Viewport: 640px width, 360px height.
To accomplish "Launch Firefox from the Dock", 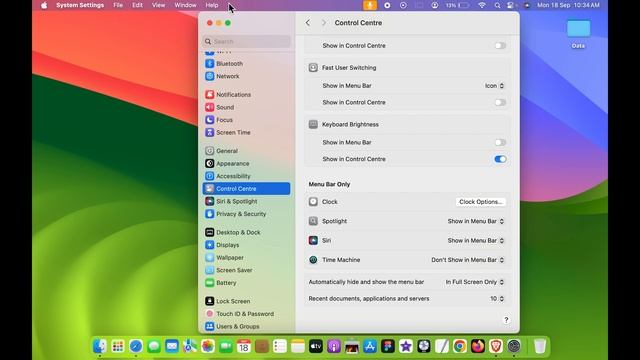I will (x=478, y=346).
